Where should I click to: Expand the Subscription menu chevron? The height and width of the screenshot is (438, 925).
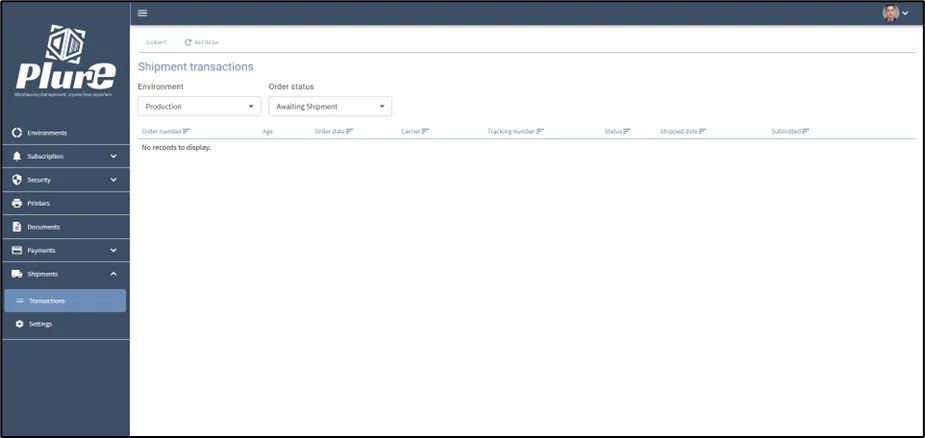[114, 156]
